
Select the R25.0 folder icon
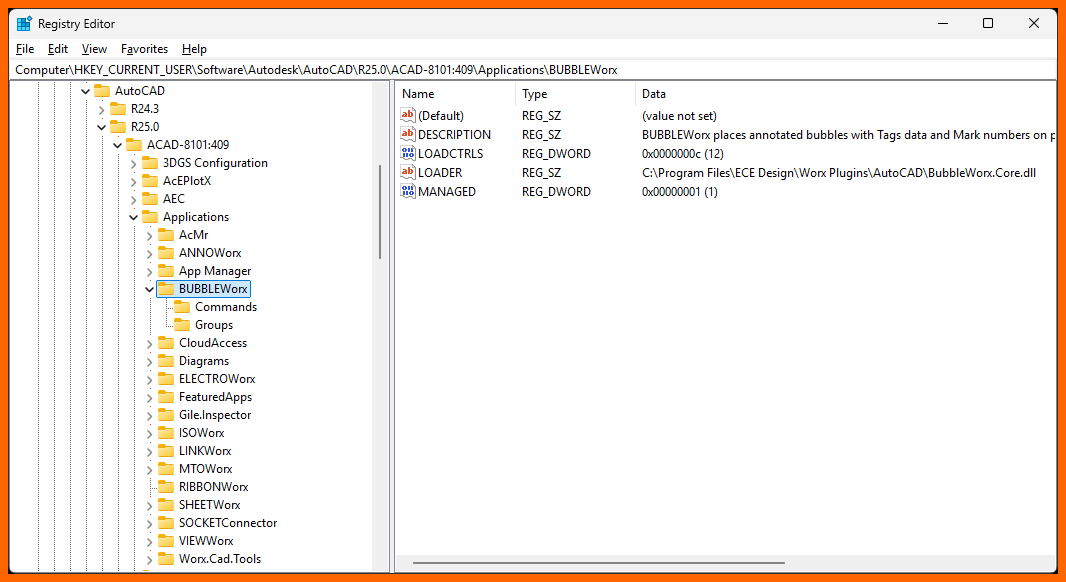(x=118, y=126)
